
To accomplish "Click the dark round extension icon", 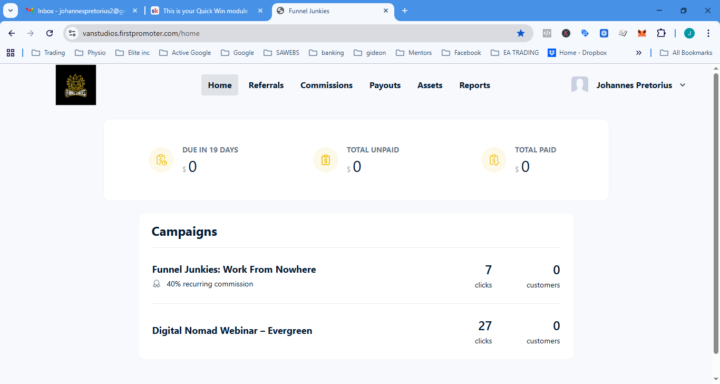I will [566, 33].
